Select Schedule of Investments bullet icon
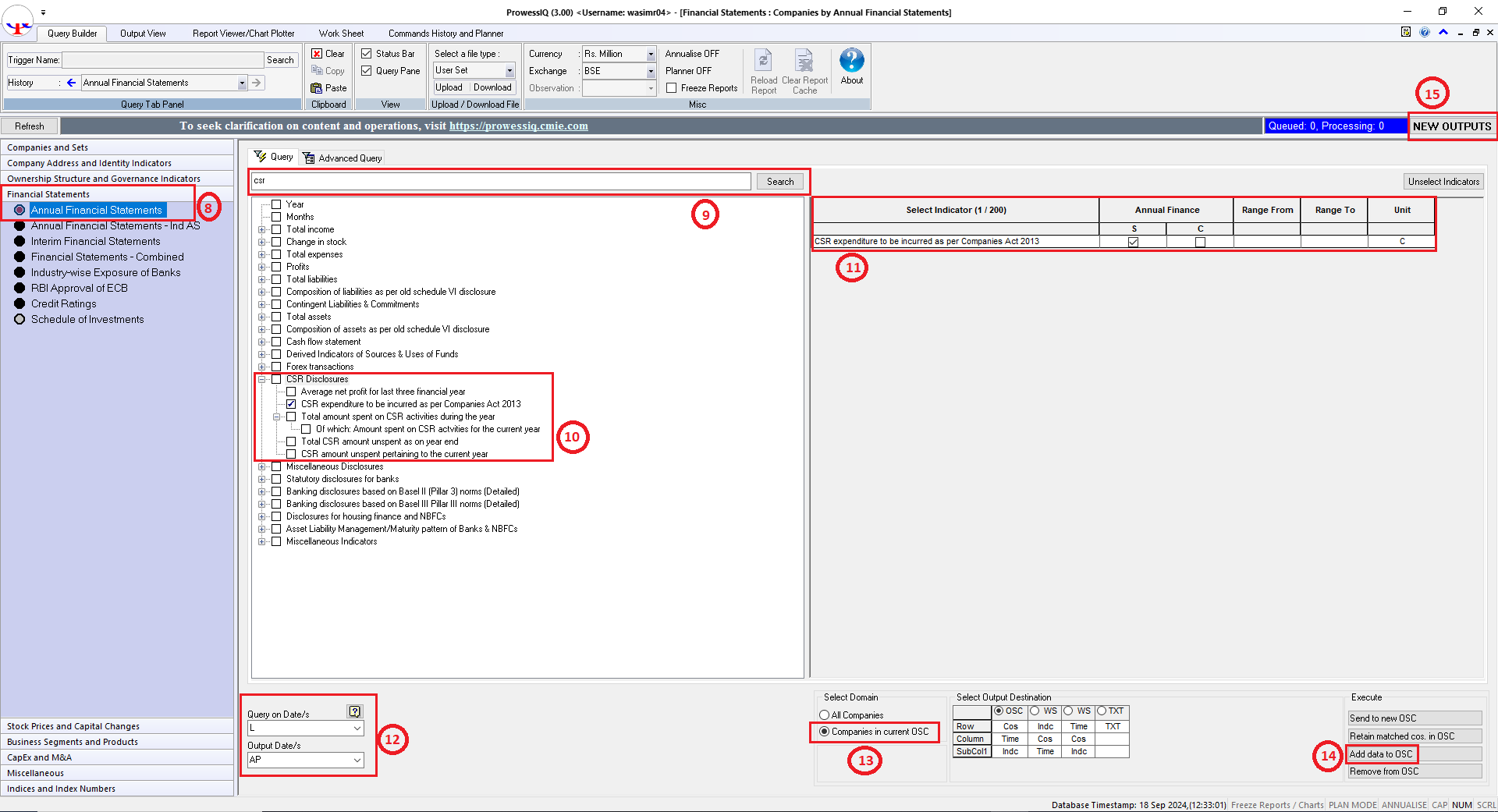Screen dimensions: 1498x812 [20, 319]
